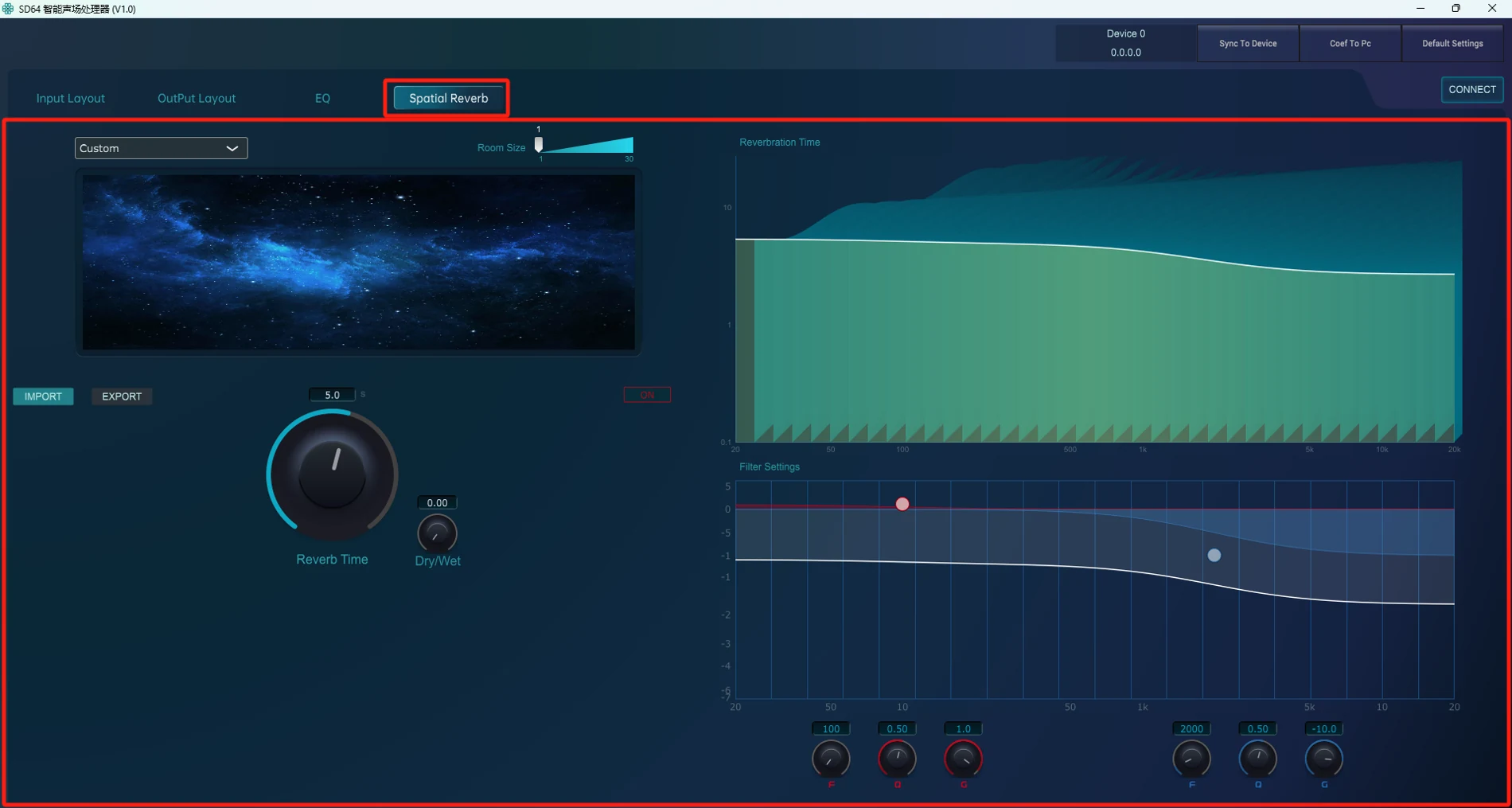This screenshot has height=808, width=1512.
Task: Click the blue filter F knob
Action: click(1191, 759)
